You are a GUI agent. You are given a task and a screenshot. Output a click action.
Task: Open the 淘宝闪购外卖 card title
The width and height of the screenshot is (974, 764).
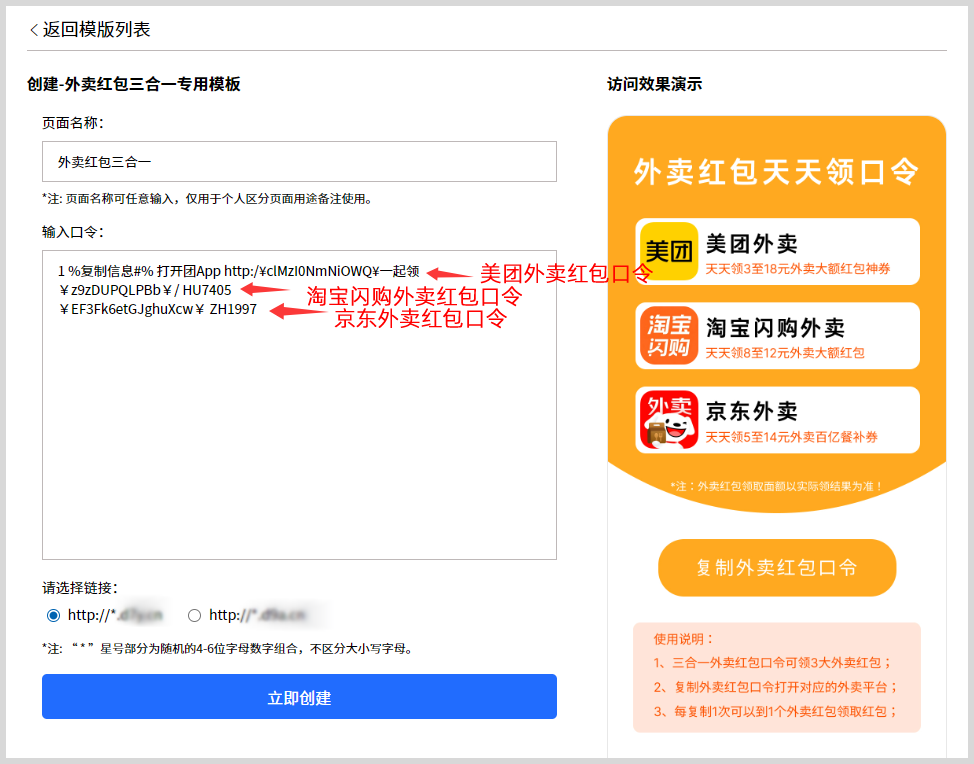(775, 327)
